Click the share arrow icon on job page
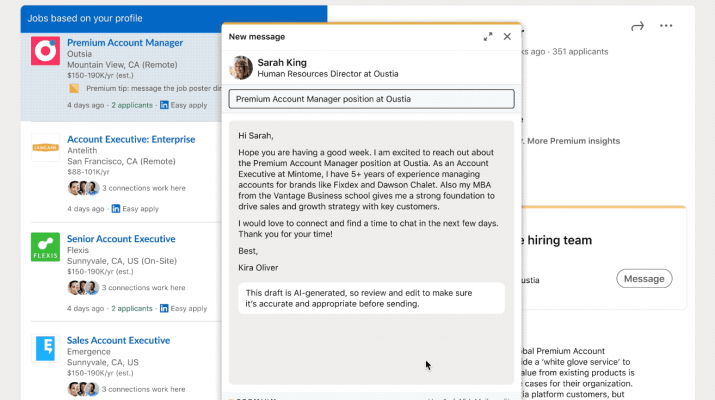715x400 pixels. coord(637,26)
